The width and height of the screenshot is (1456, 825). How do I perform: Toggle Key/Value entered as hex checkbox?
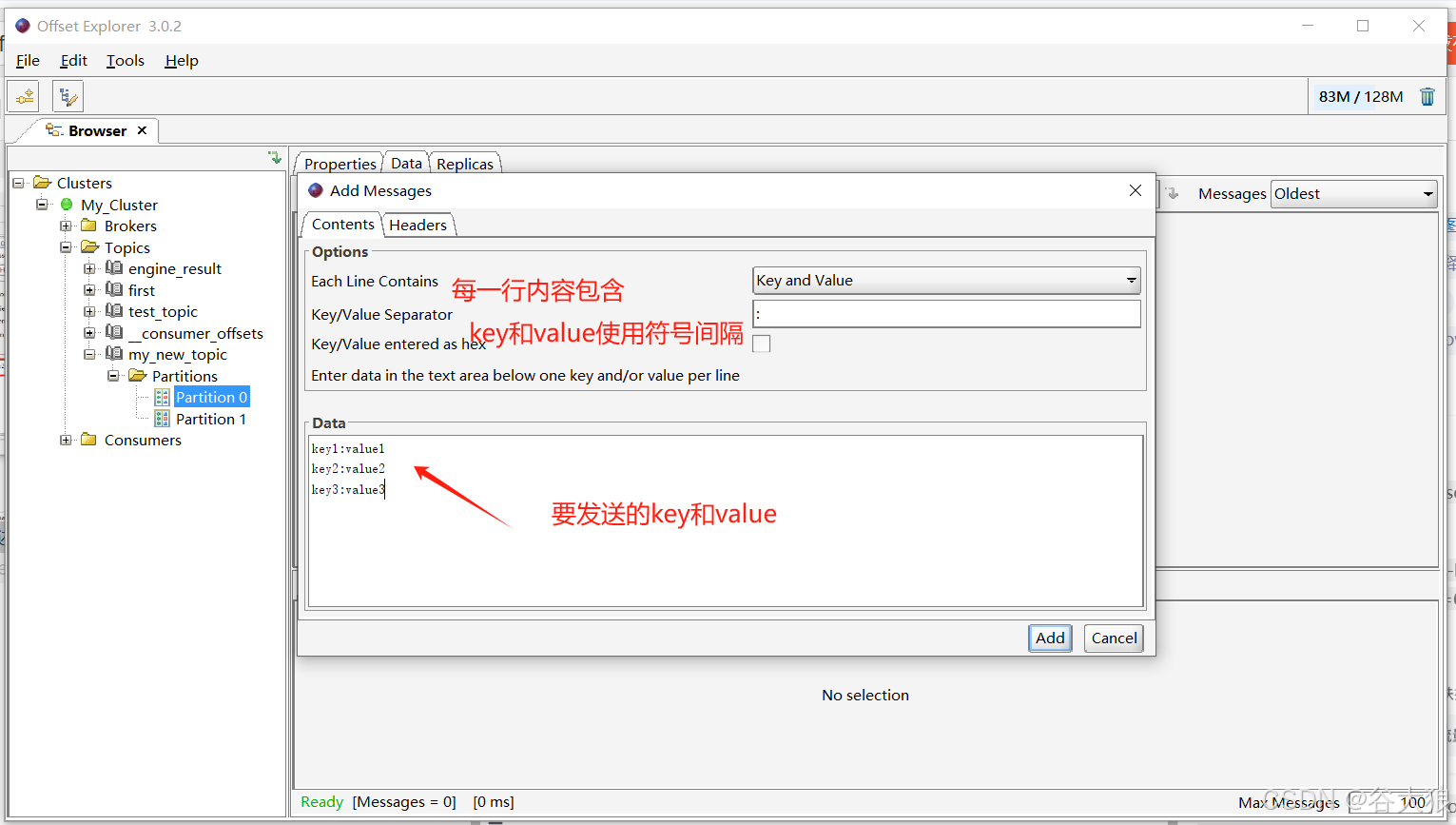tap(761, 344)
